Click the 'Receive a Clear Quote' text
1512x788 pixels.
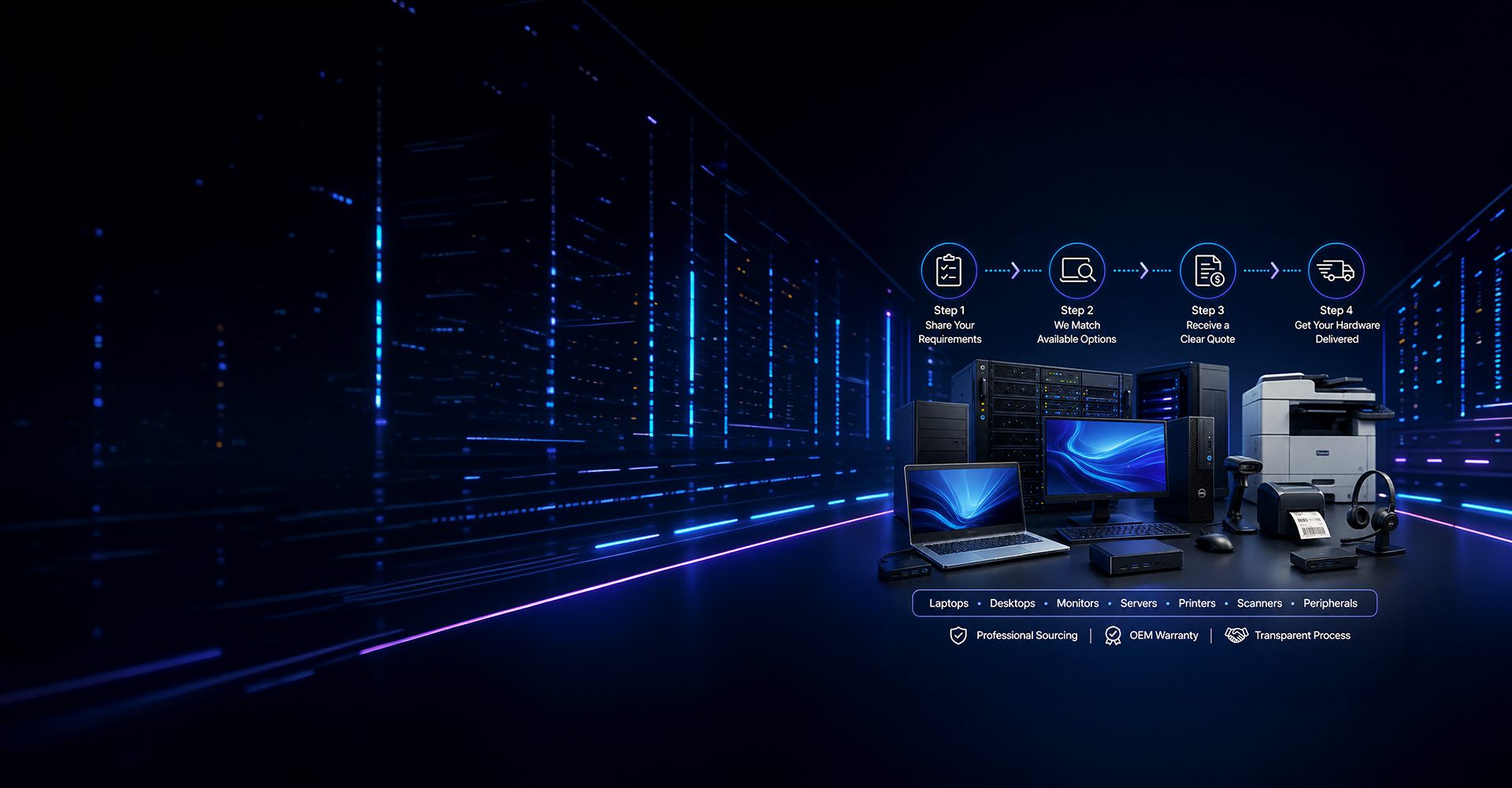pos(1208,332)
